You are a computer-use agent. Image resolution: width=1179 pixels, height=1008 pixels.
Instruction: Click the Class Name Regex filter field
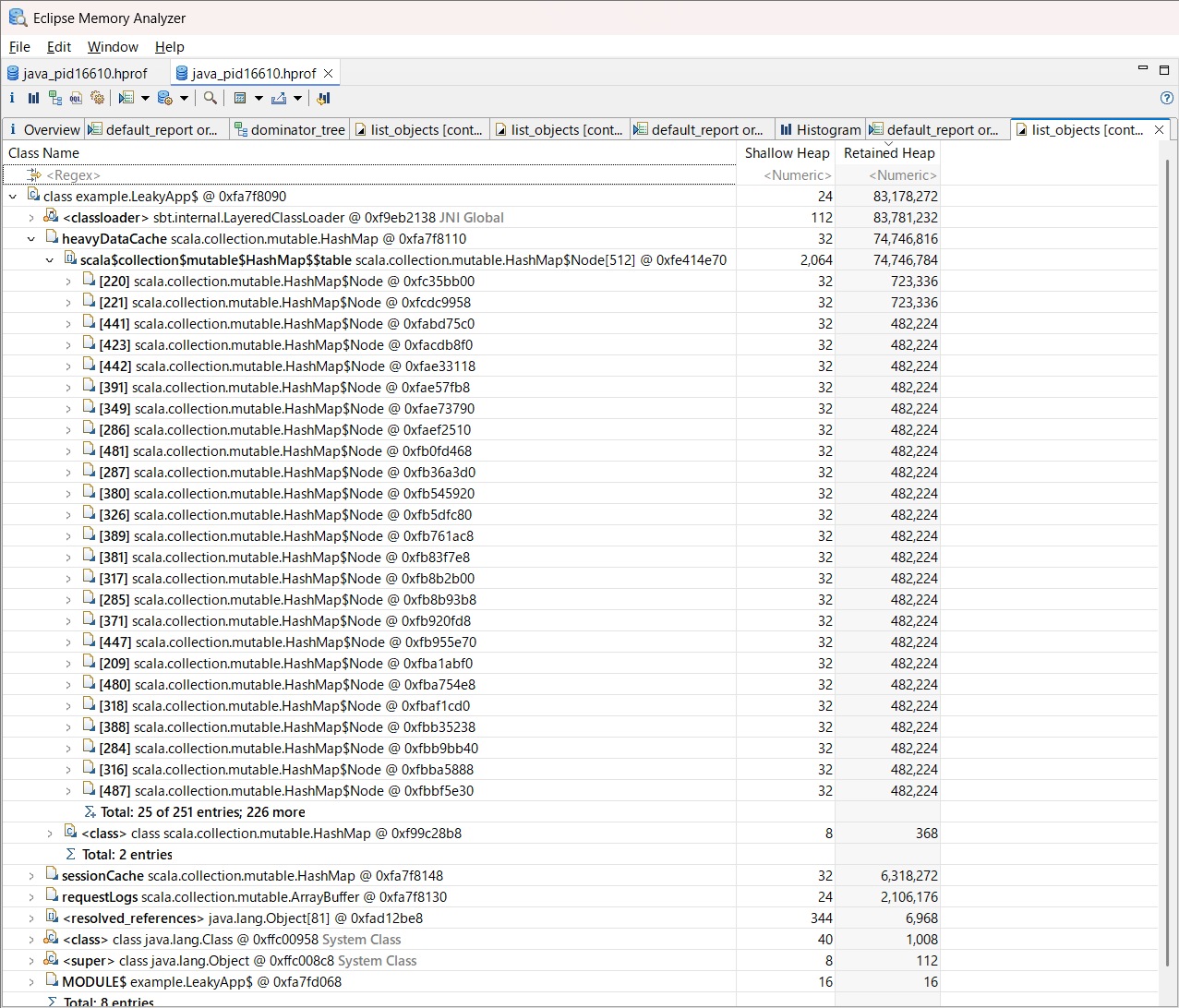pos(369,175)
